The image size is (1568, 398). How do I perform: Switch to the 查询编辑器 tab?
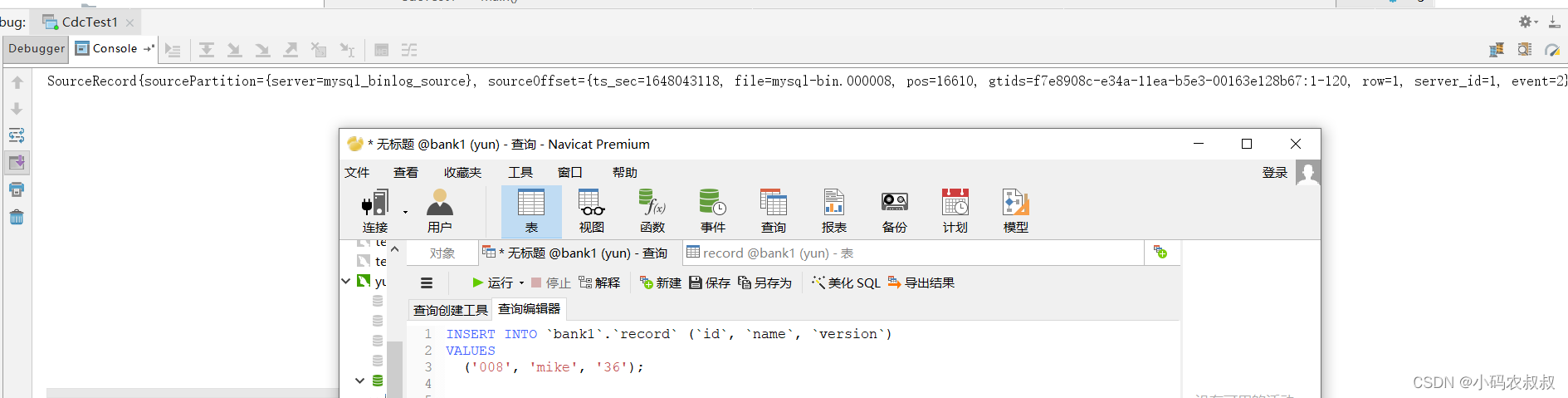(x=530, y=309)
